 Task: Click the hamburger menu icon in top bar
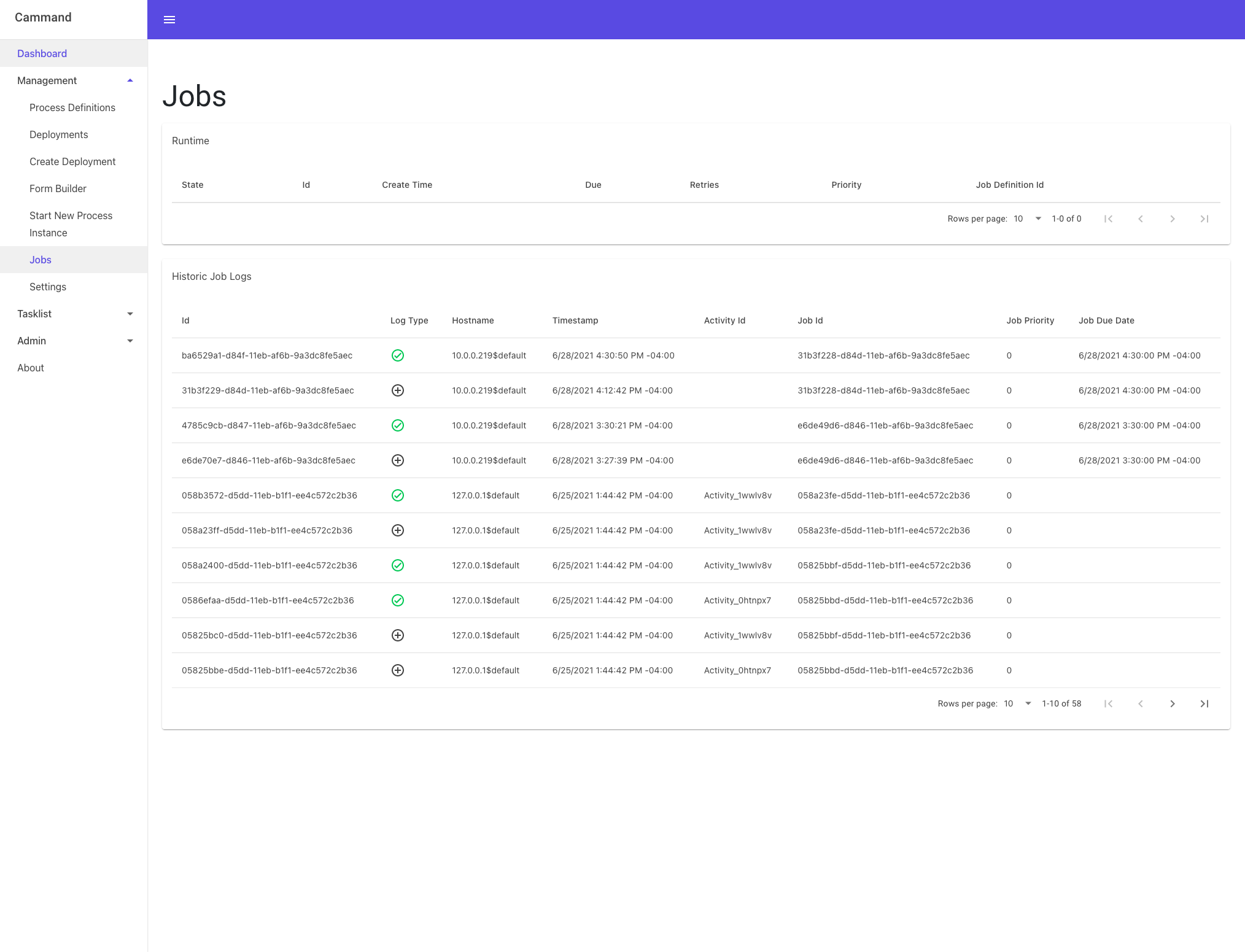171,19
